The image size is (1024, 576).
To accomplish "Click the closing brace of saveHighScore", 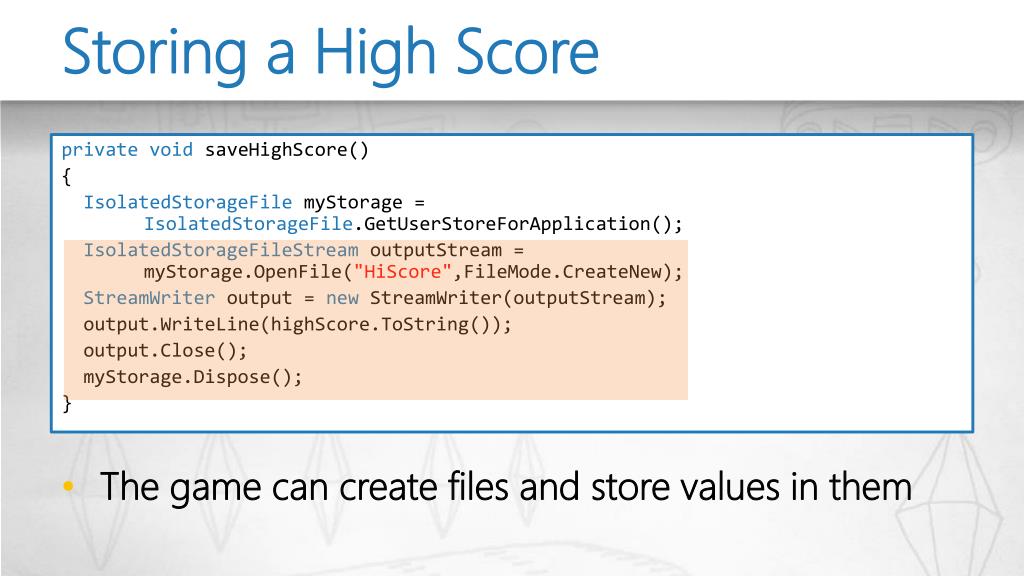I will [67, 404].
